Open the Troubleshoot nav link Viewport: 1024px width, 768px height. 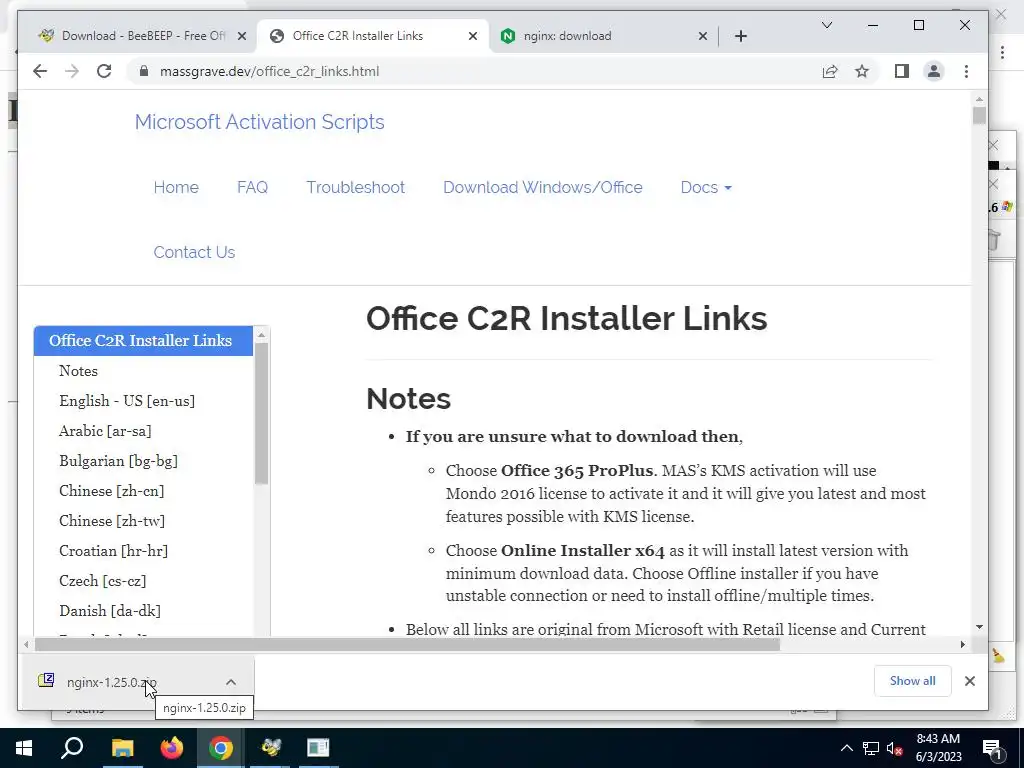pyautogui.click(x=355, y=187)
